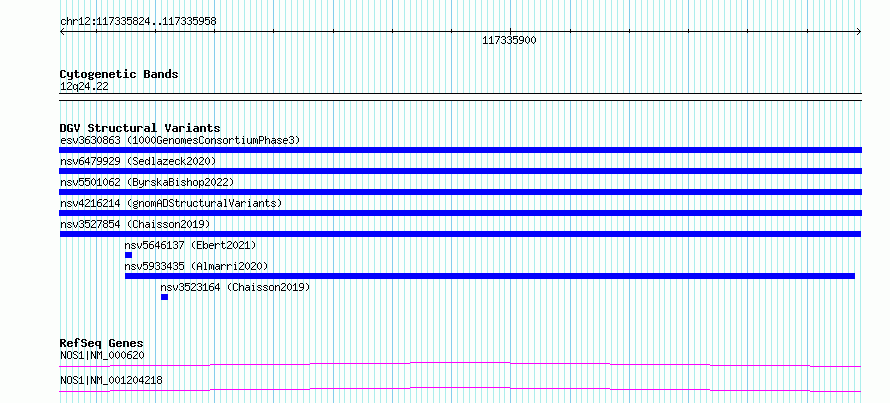This screenshot has width=890, height=403.
Task: Click the NOS1|NM_000620 gene label
Action: (x=102, y=355)
